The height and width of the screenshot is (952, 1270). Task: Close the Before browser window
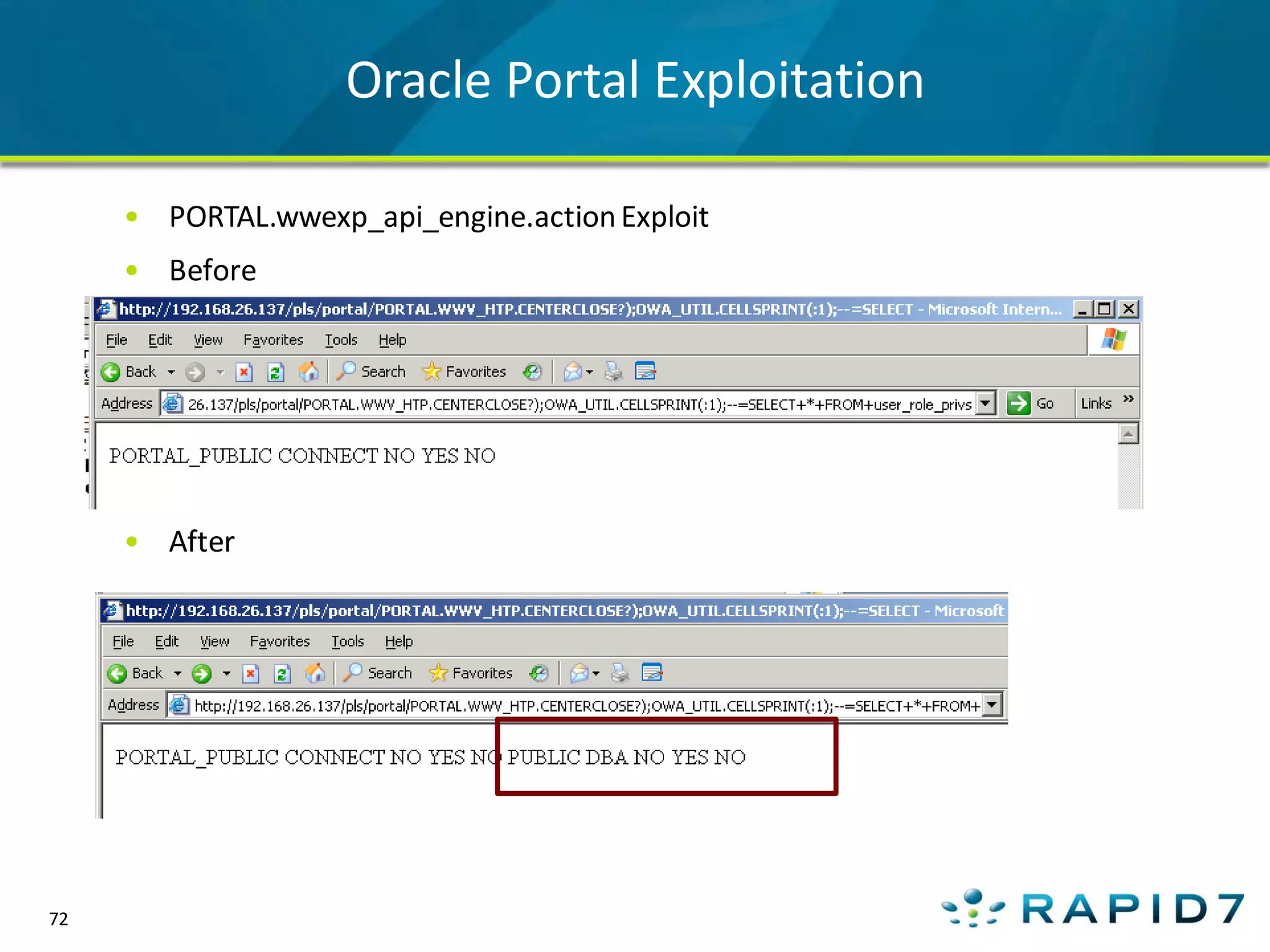pos(1129,309)
